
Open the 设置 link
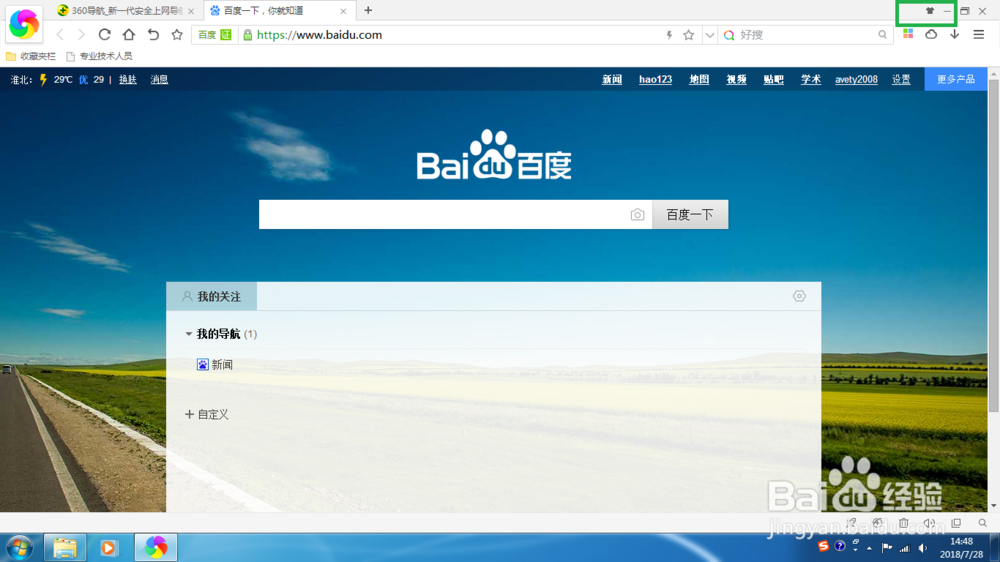click(x=901, y=80)
